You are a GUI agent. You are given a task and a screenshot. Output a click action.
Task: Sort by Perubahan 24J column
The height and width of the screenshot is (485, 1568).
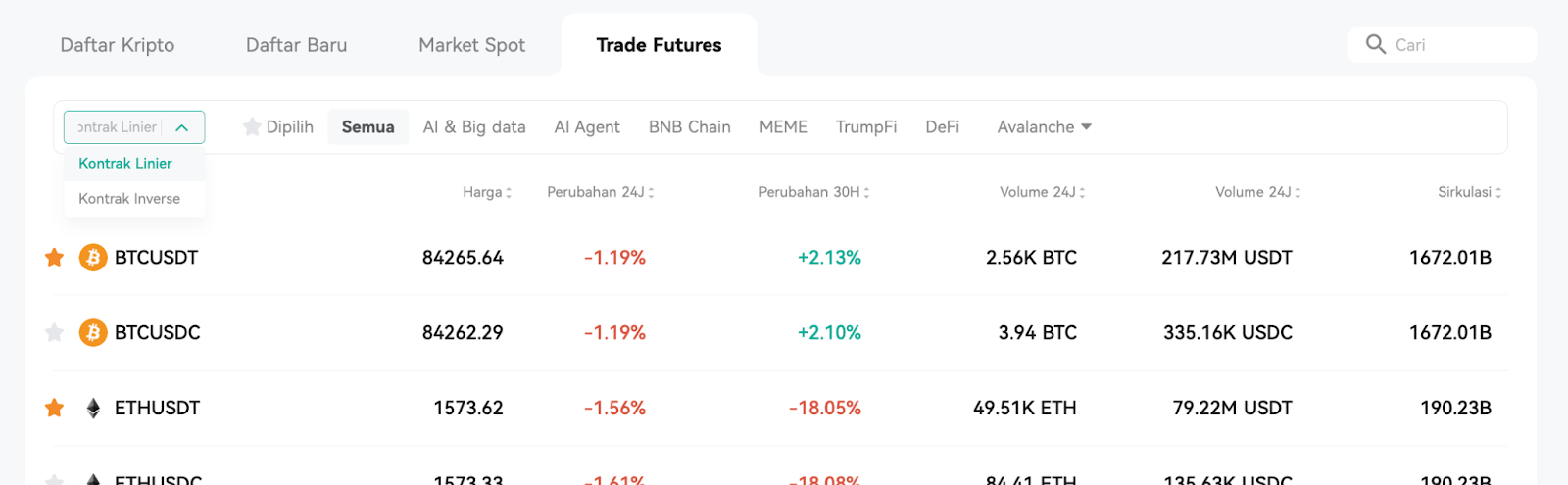(600, 192)
